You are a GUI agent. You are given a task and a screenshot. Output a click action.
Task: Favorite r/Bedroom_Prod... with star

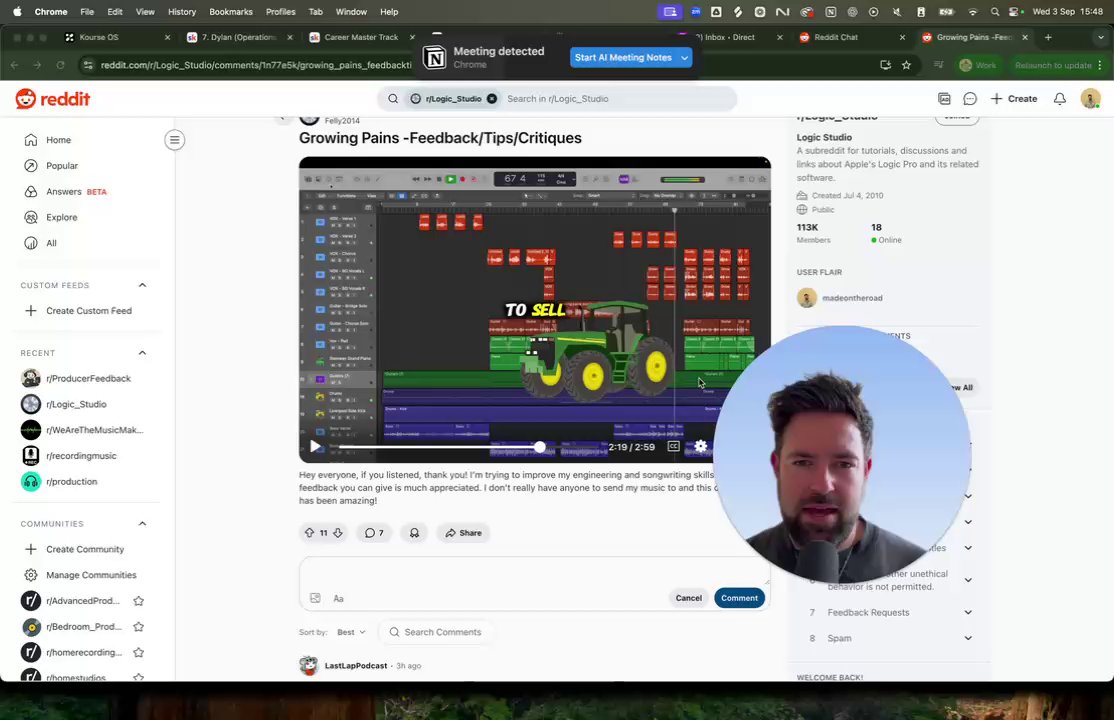coord(139,626)
